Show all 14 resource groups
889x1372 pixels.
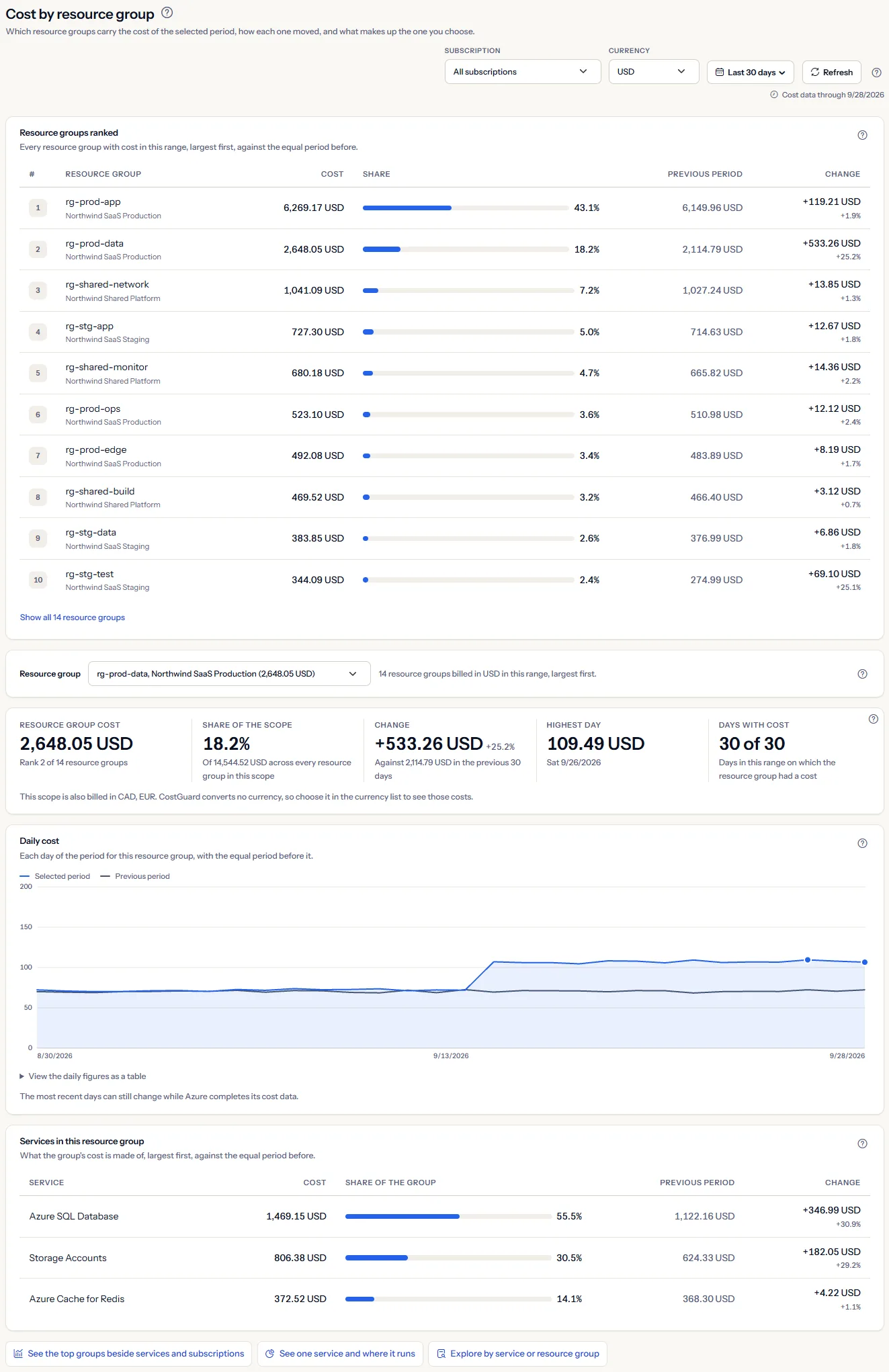coord(73,617)
